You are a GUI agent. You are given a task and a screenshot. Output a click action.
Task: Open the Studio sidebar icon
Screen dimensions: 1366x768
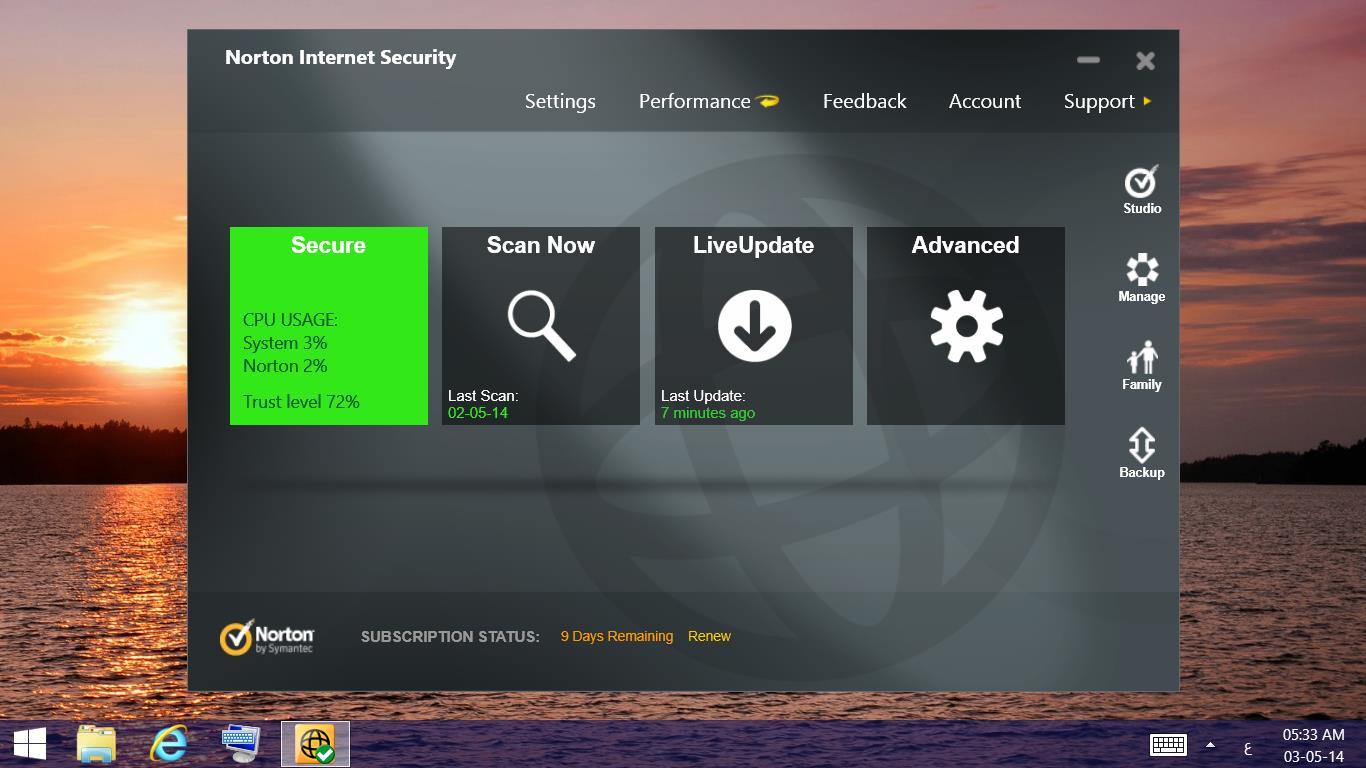(1141, 190)
